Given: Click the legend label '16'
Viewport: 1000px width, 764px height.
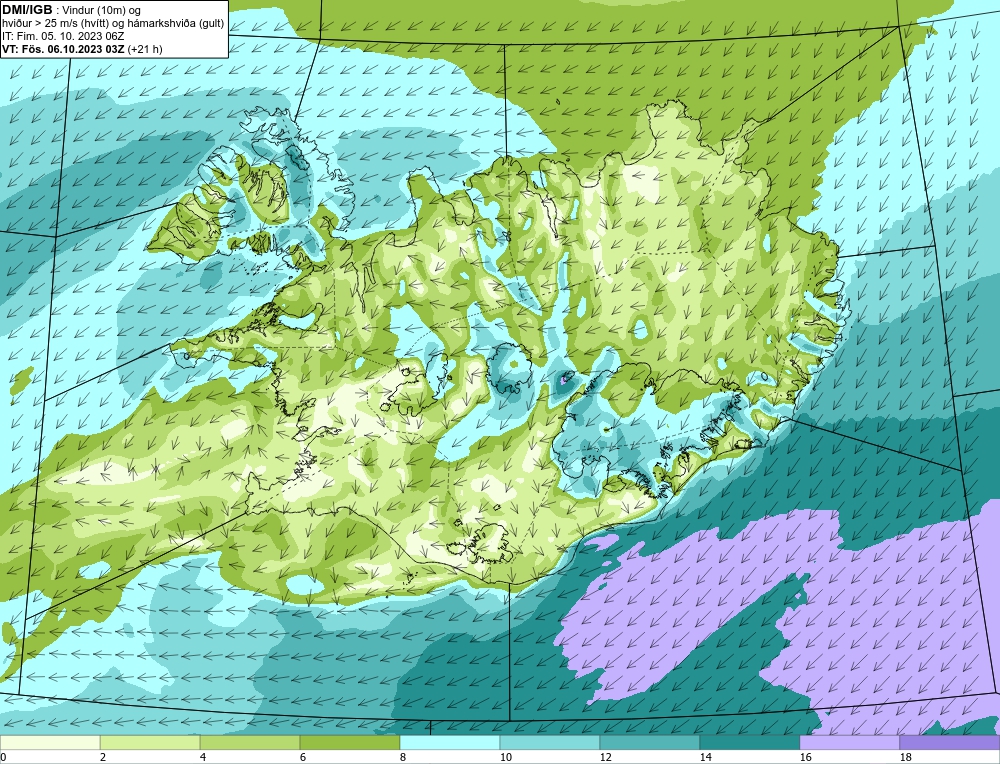Looking at the screenshot, I should 805,757.
